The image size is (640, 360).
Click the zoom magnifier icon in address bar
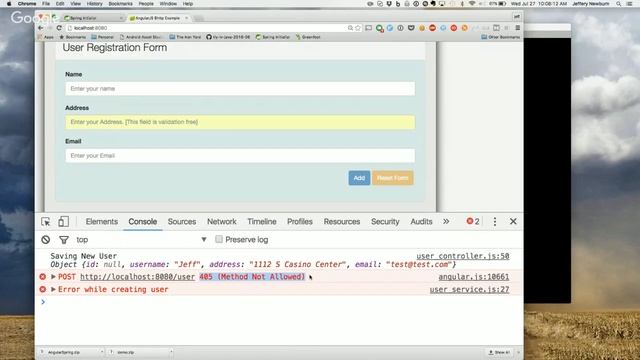(x=350, y=28)
